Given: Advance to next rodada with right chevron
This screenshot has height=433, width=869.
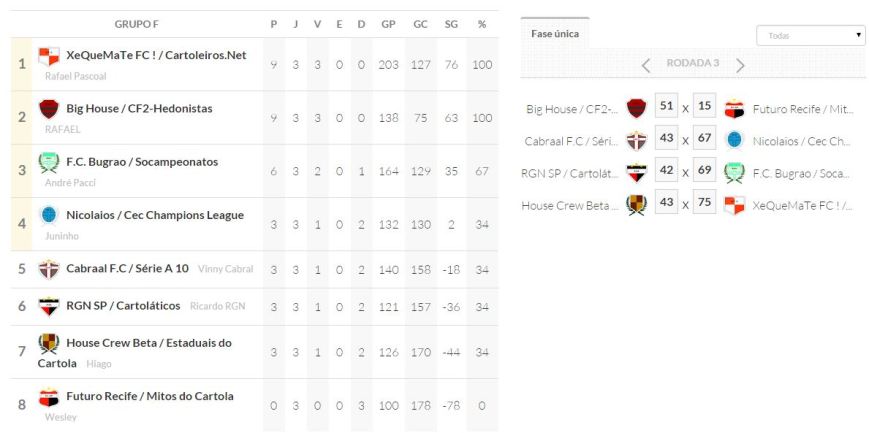Looking at the screenshot, I should coord(740,65).
